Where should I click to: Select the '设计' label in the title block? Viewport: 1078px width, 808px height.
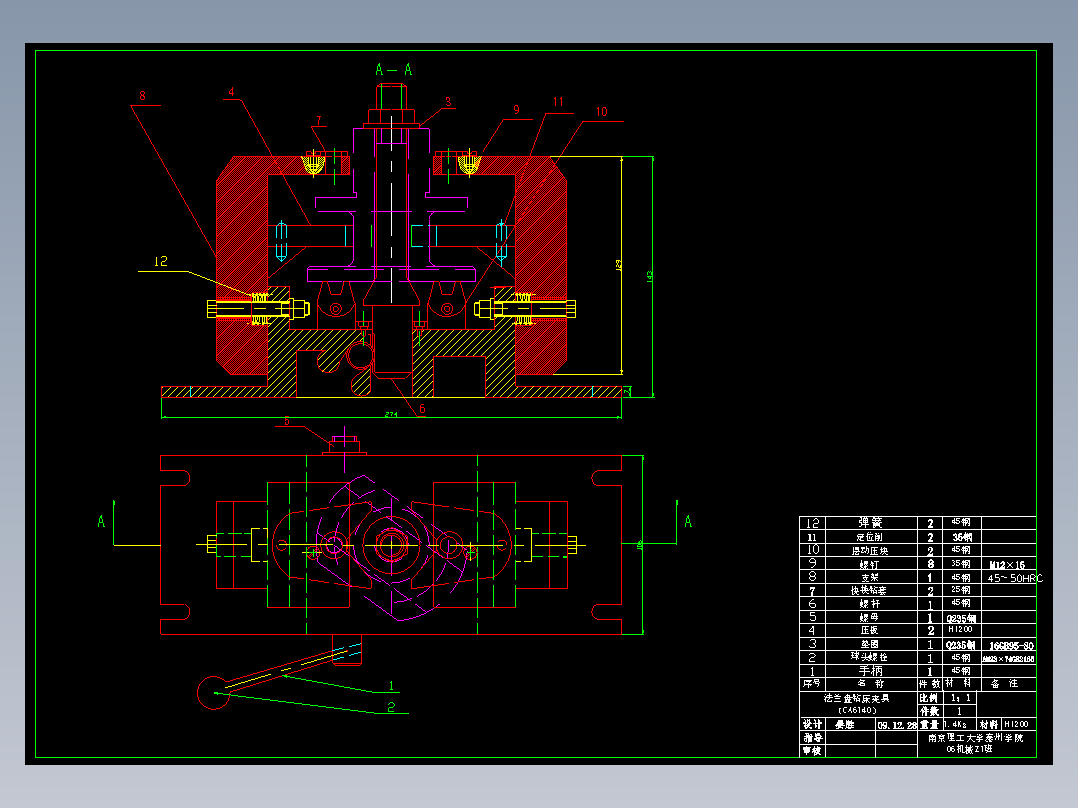coord(813,725)
